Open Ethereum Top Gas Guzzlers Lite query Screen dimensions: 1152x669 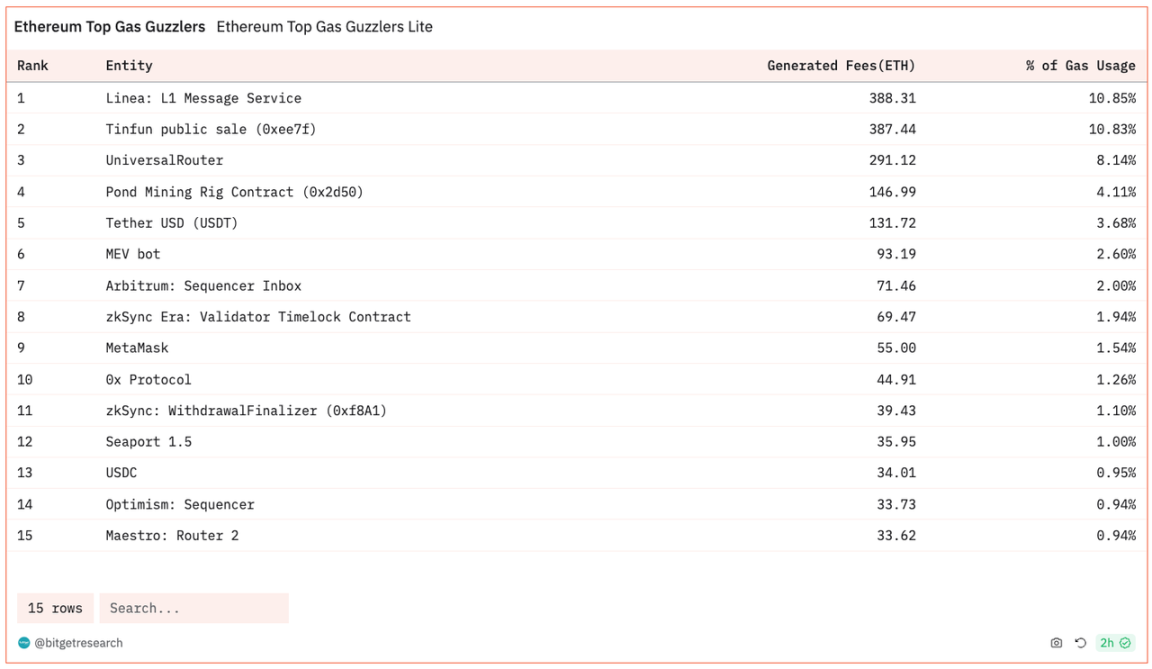pyautogui.click(x=324, y=27)
